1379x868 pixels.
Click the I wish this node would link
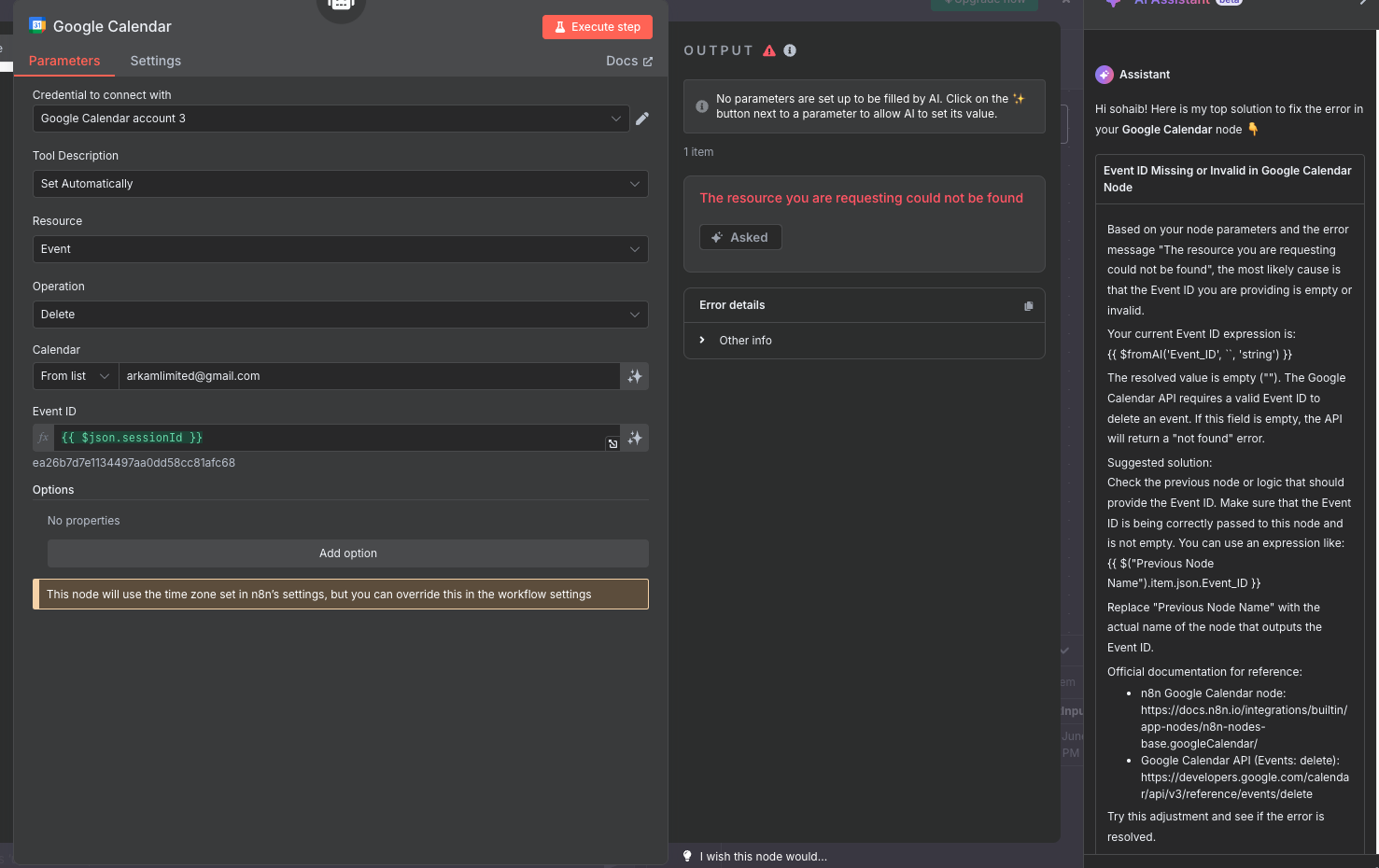(x=764, y=857)
